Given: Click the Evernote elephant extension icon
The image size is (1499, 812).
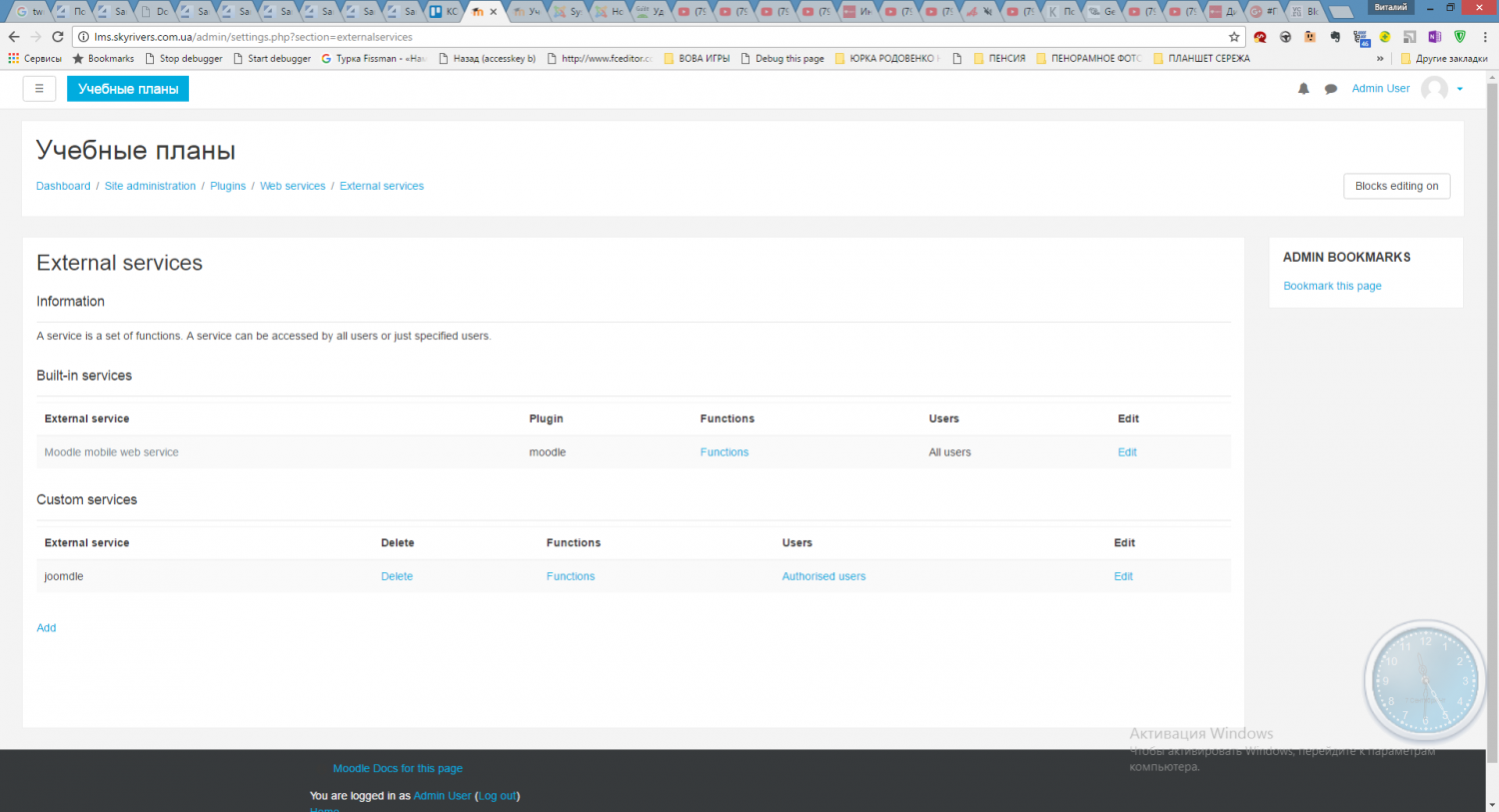Looking at the screenshot, I should 1335,37.
